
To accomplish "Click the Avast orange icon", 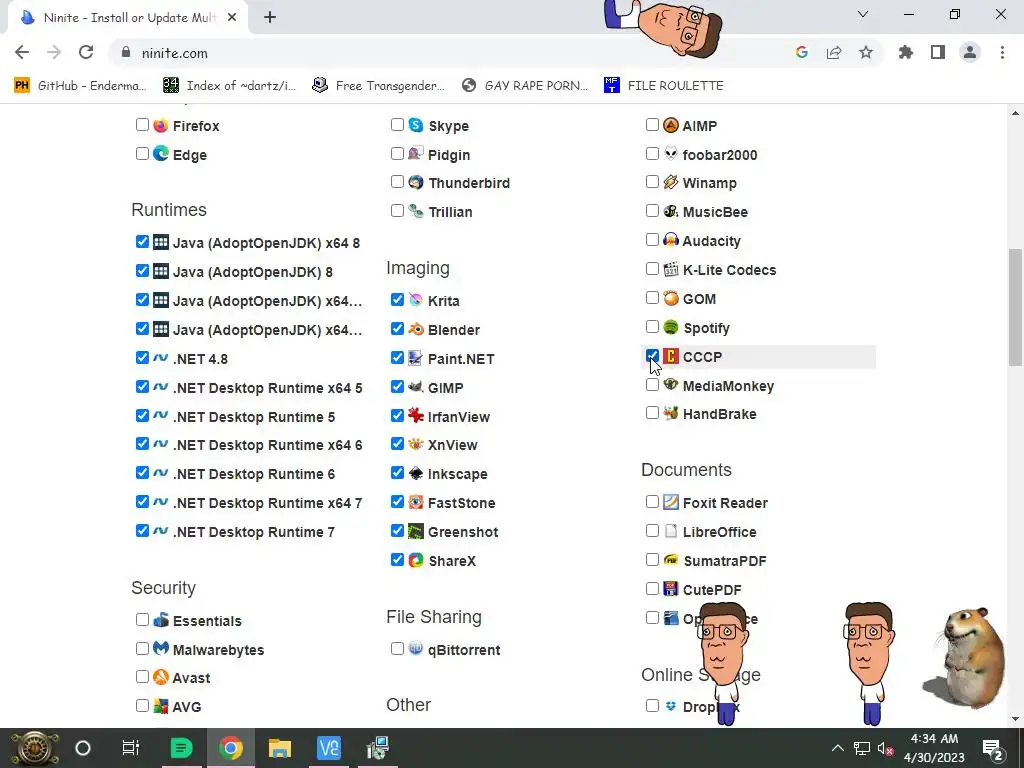I will coord(161,678).
